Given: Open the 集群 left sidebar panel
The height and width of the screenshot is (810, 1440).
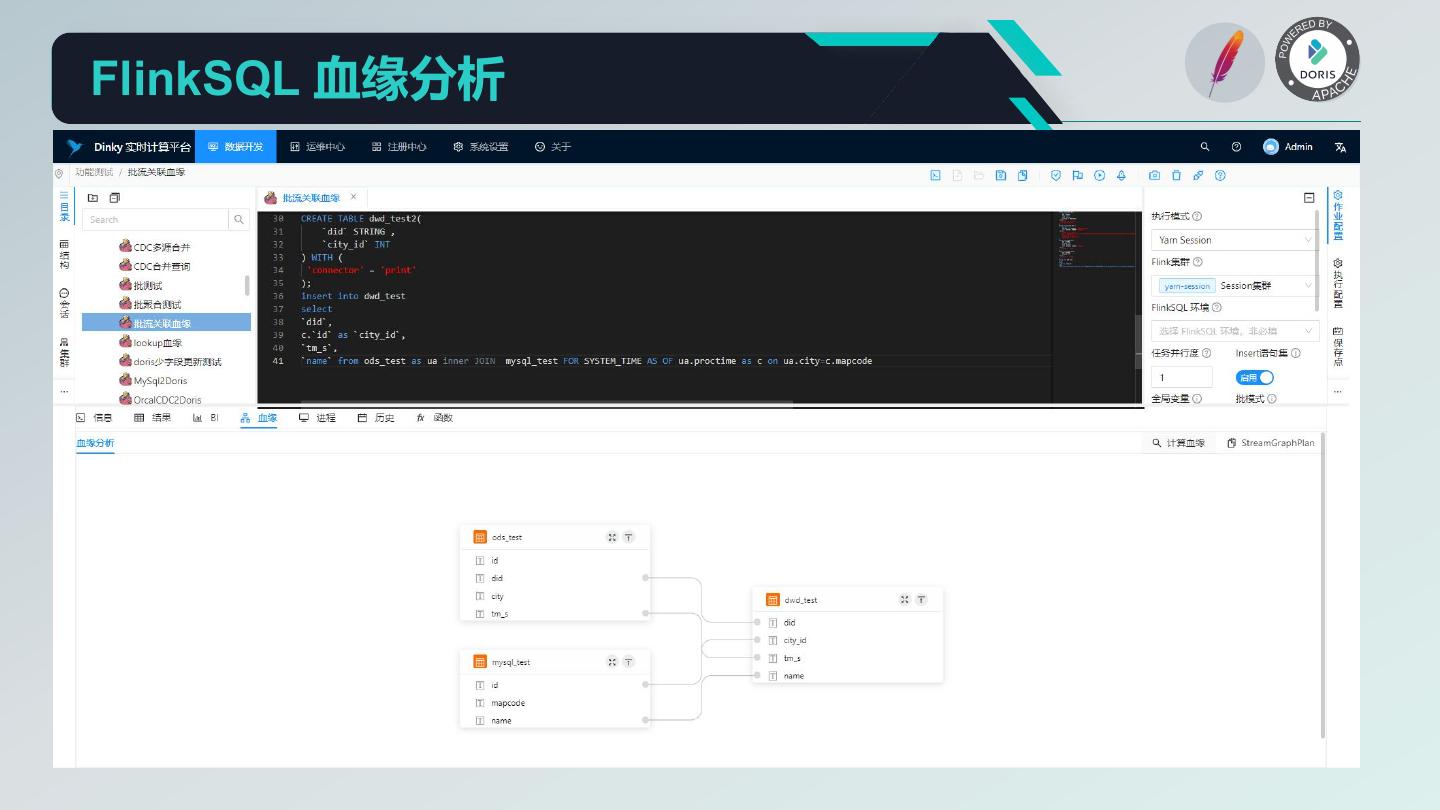Looking at the screenshot, I should coord(64,353).
